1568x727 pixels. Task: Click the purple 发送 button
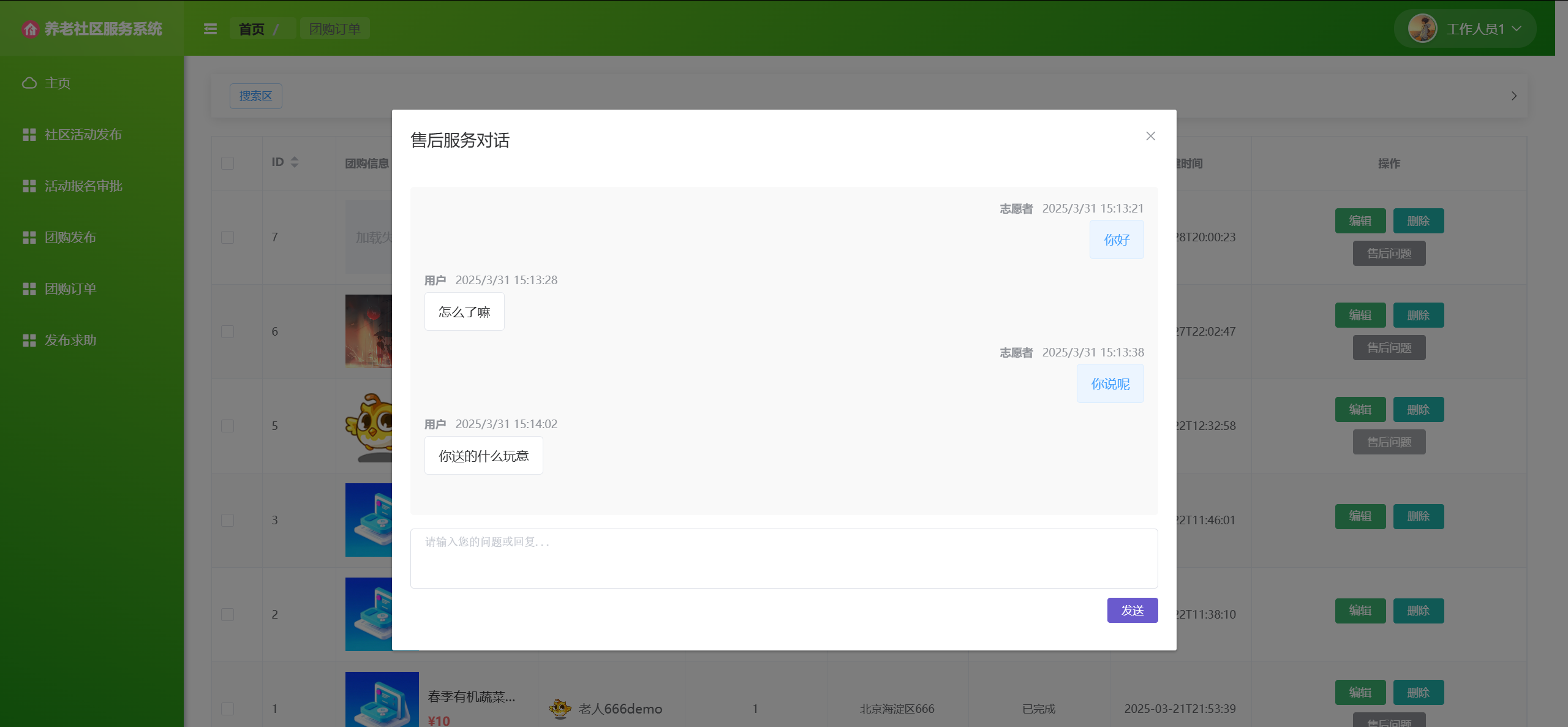pyautogui.click(x=1132, y=610)
